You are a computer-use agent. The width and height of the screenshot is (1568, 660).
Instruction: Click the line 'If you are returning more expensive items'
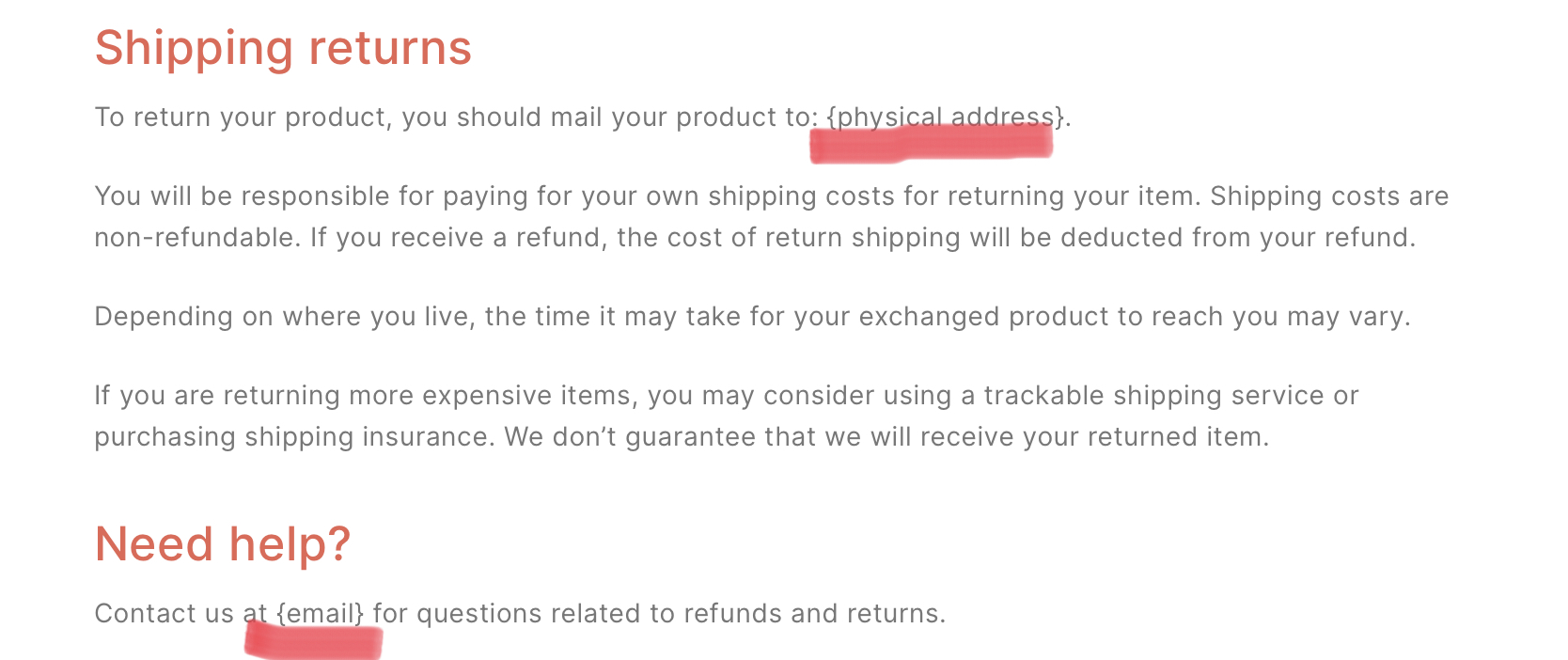click(727, 396)
